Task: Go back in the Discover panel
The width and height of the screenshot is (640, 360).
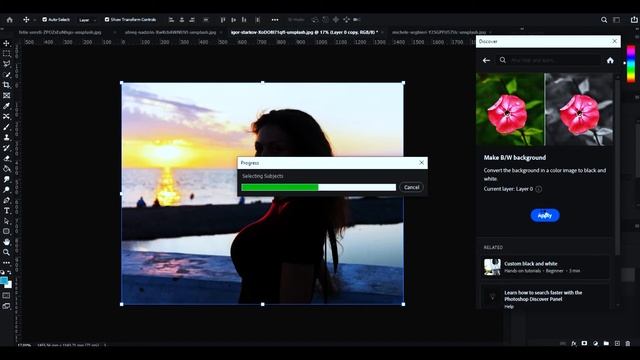Action: [486, 60]
